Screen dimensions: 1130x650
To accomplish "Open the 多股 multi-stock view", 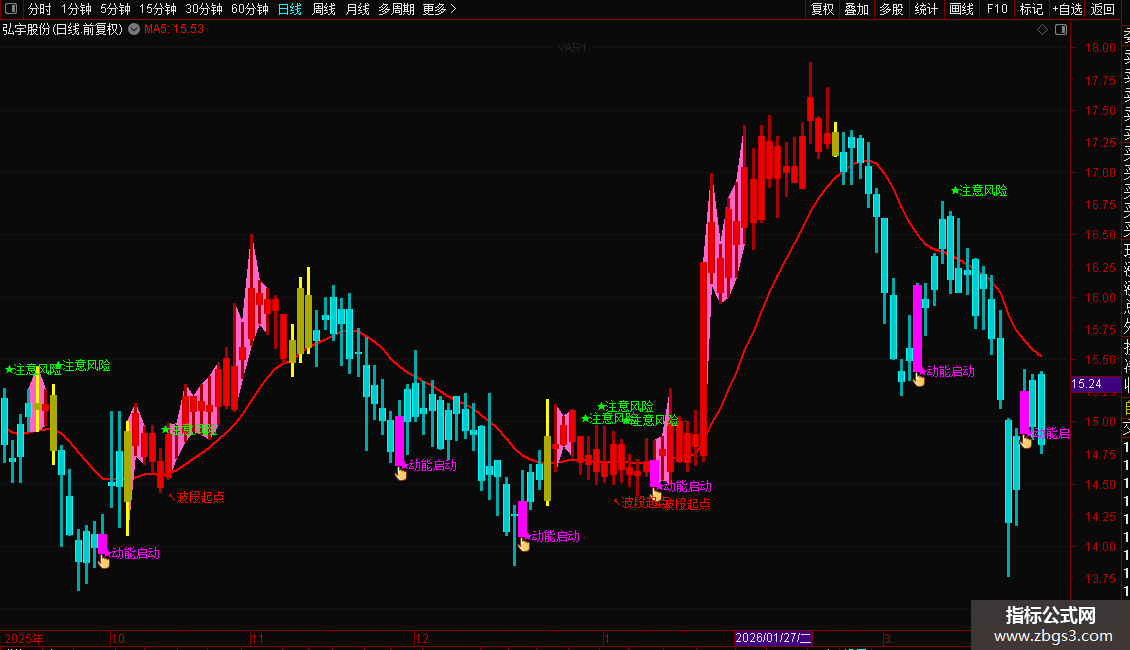I will pyautogui.click(x=891, y=9).
